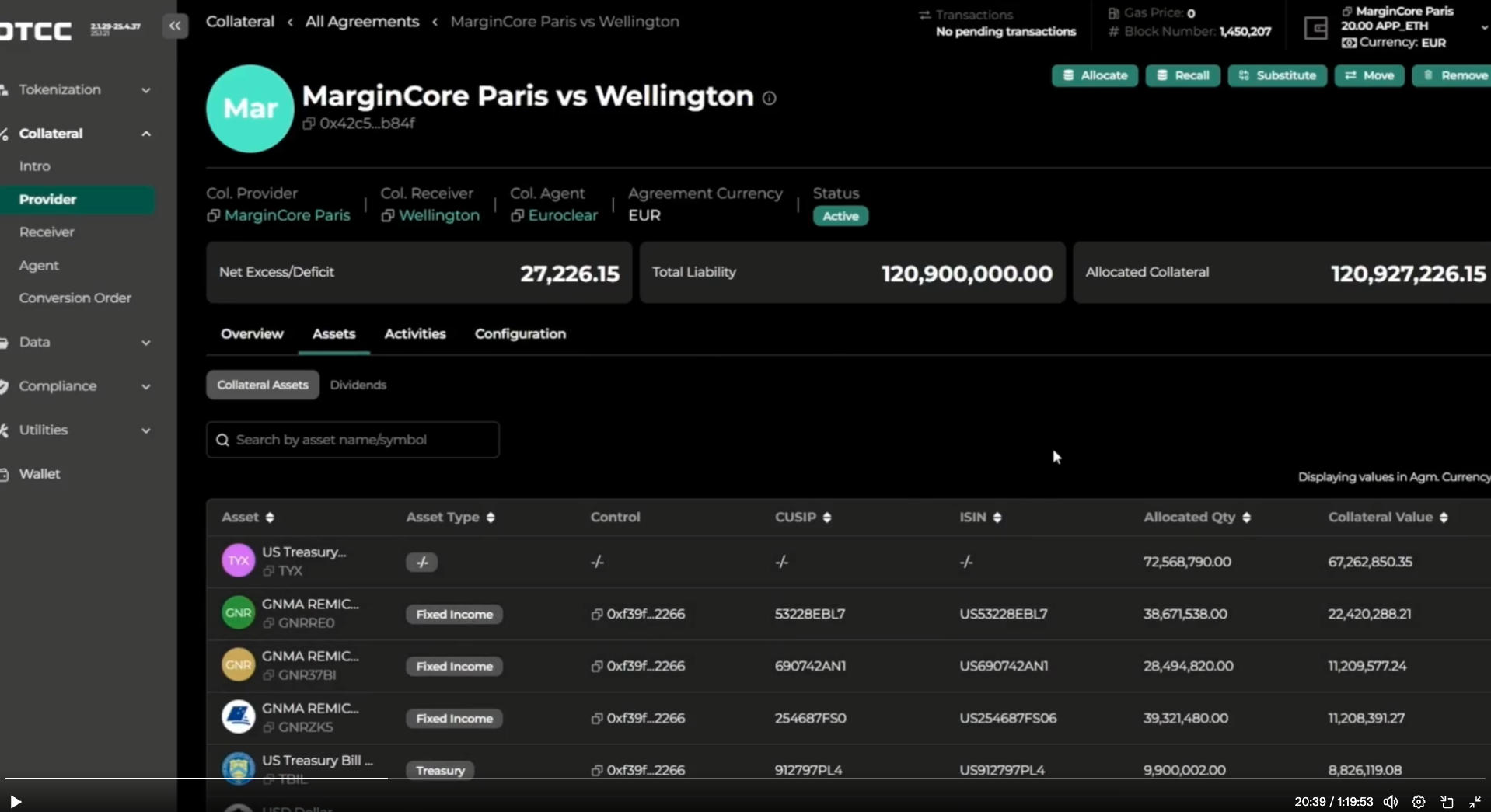Screen dimensions: 1491x812
Task: Open Agent in the sidebar
Action: click(39, 266)
